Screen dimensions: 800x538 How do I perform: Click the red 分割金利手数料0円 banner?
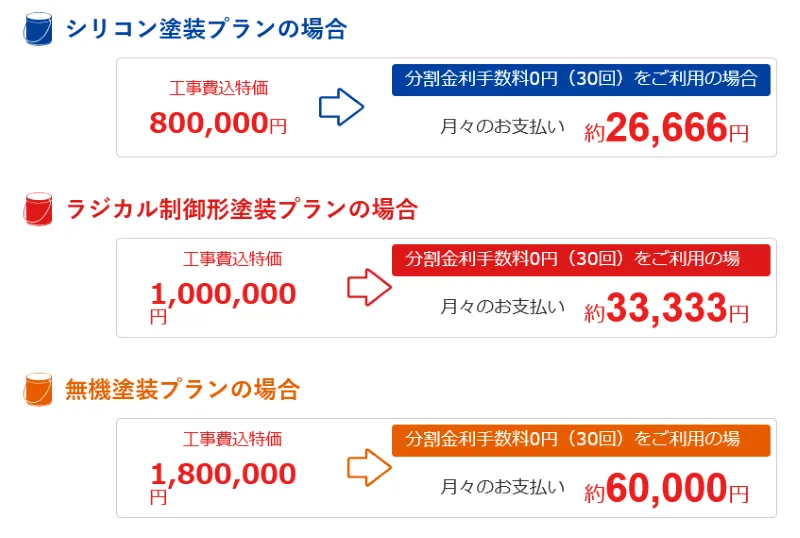[x=581, y=259]
